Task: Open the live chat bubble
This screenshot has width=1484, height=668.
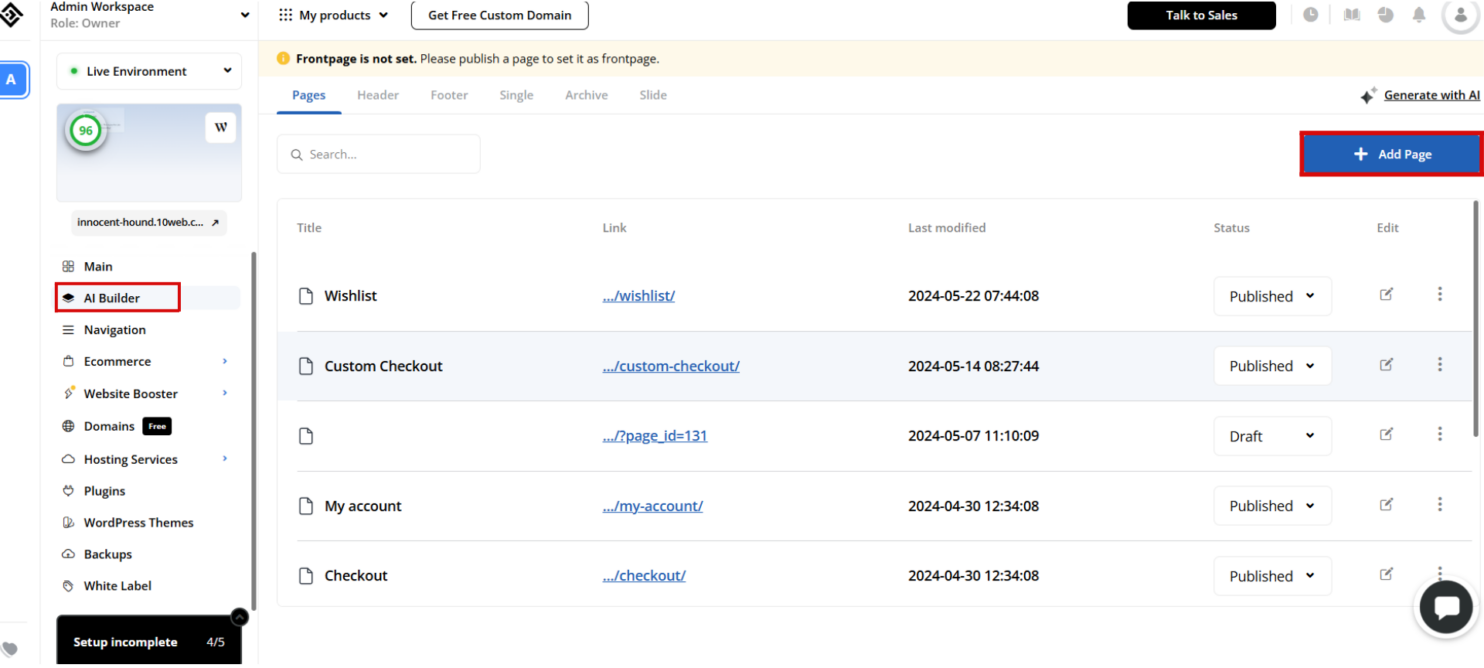Action: pos(1446,608)
